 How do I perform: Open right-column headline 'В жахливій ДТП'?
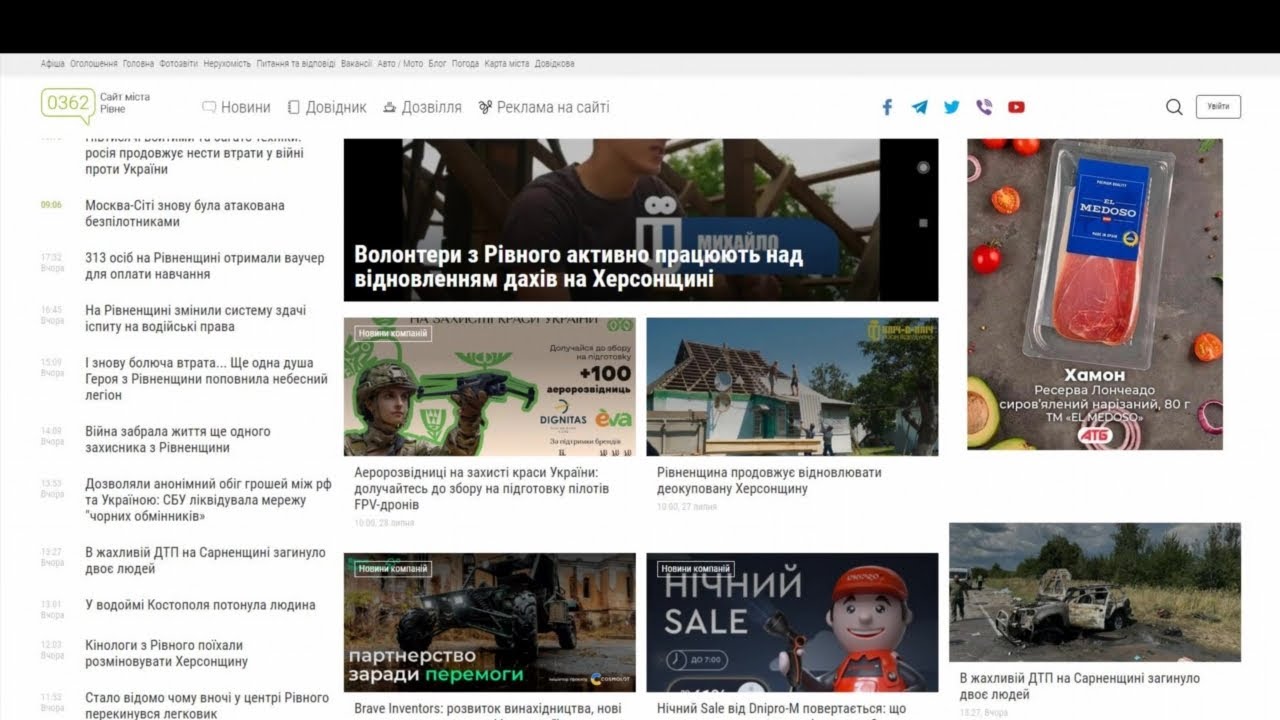(1080, 686)
